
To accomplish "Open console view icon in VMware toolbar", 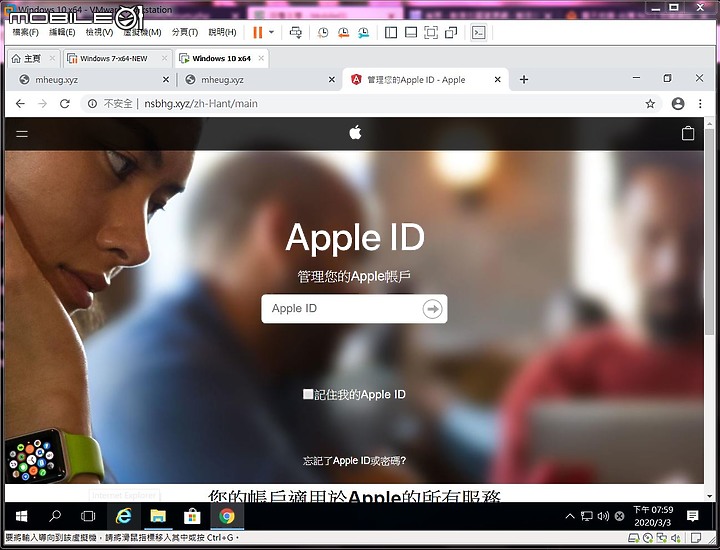I will tap(478, 32).
